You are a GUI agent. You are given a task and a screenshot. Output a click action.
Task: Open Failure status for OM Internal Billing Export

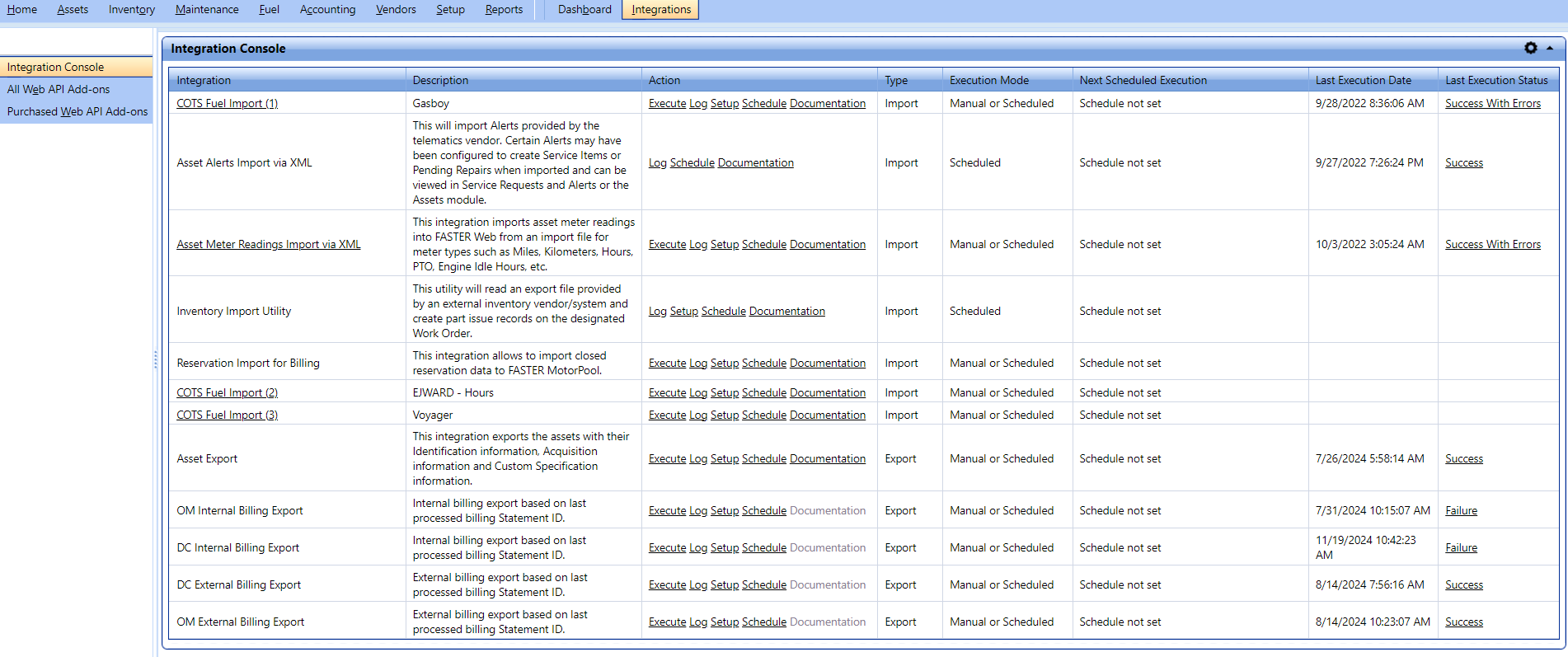(x=1461, y=510)
